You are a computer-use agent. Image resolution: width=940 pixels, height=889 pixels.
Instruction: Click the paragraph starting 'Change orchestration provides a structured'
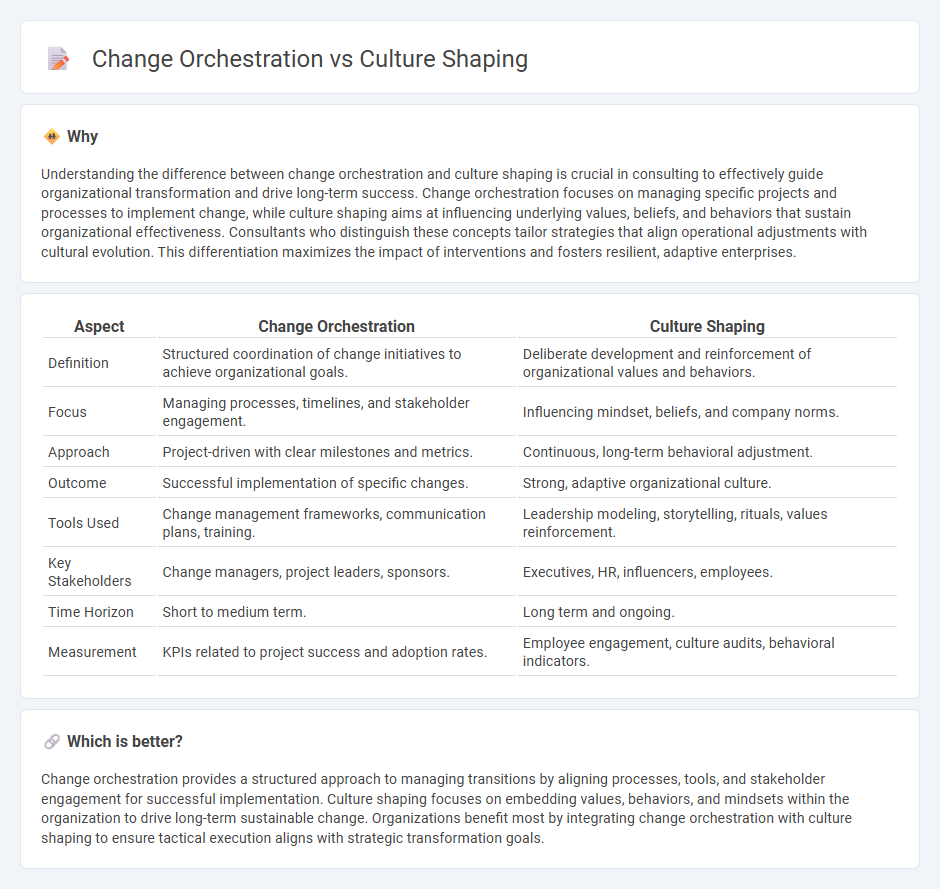[x=447, y=808]
